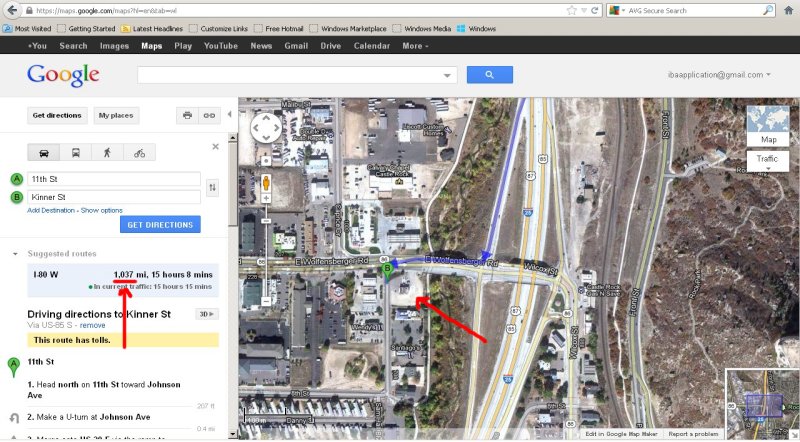
Task: Bookmark page with the star icon
Action: point(572,10)
